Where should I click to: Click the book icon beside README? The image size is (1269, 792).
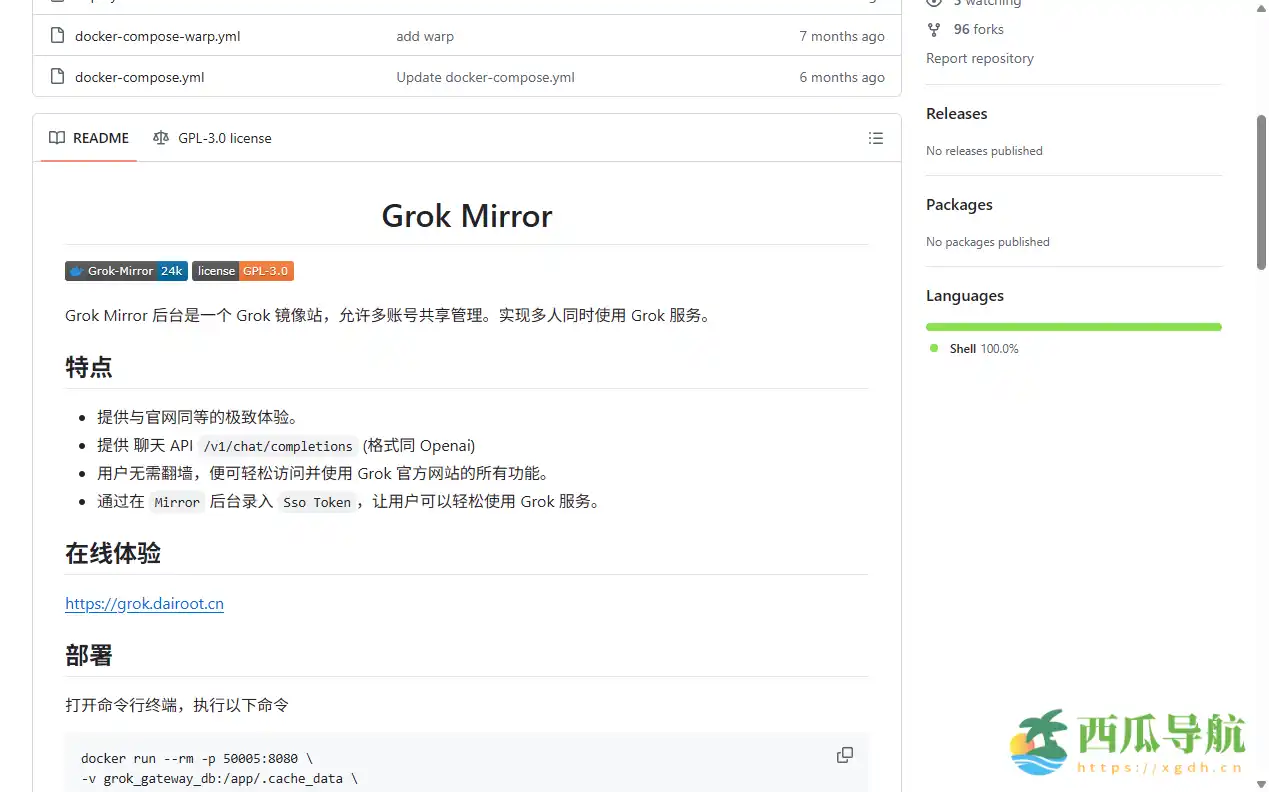(x=57, y=138)
